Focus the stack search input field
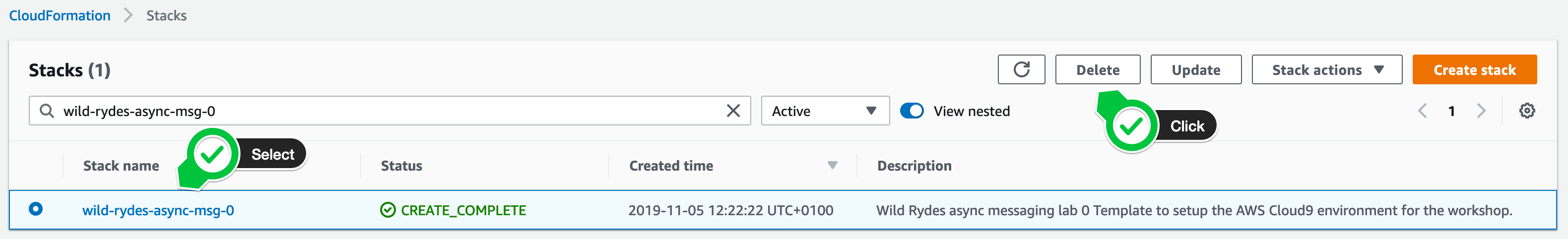 (x=390, y=111)
